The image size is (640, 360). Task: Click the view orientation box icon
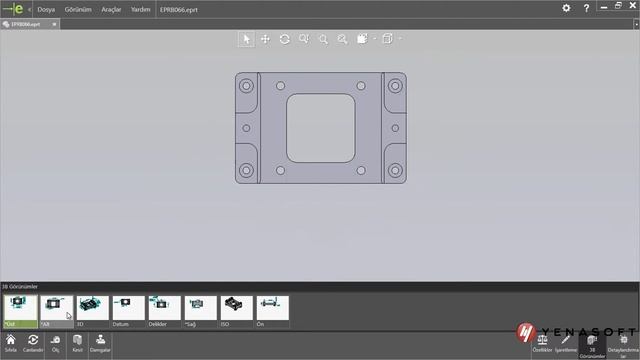click(387, 39)
